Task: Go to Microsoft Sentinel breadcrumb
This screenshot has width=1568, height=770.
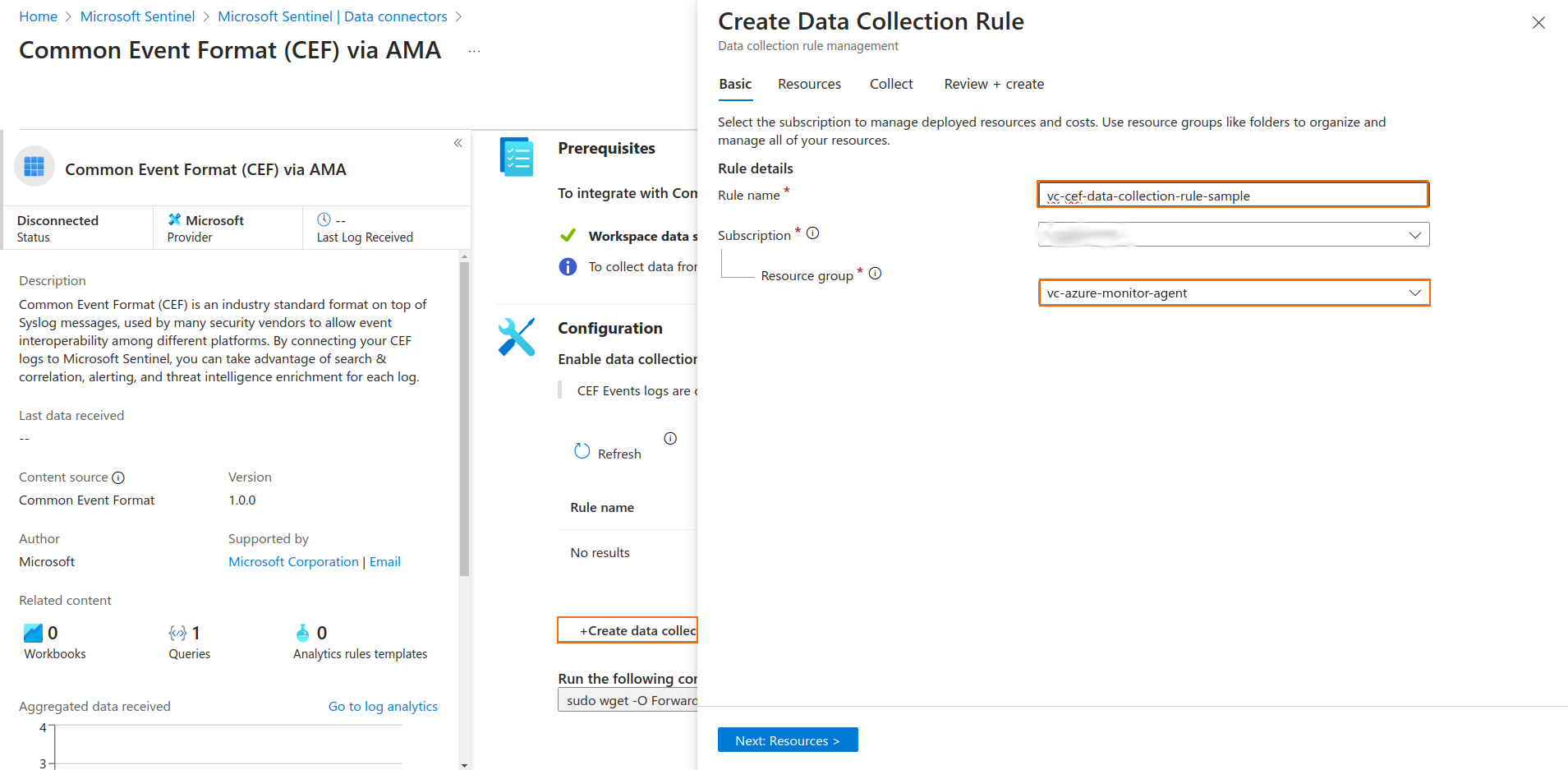Action: [137, 16]
